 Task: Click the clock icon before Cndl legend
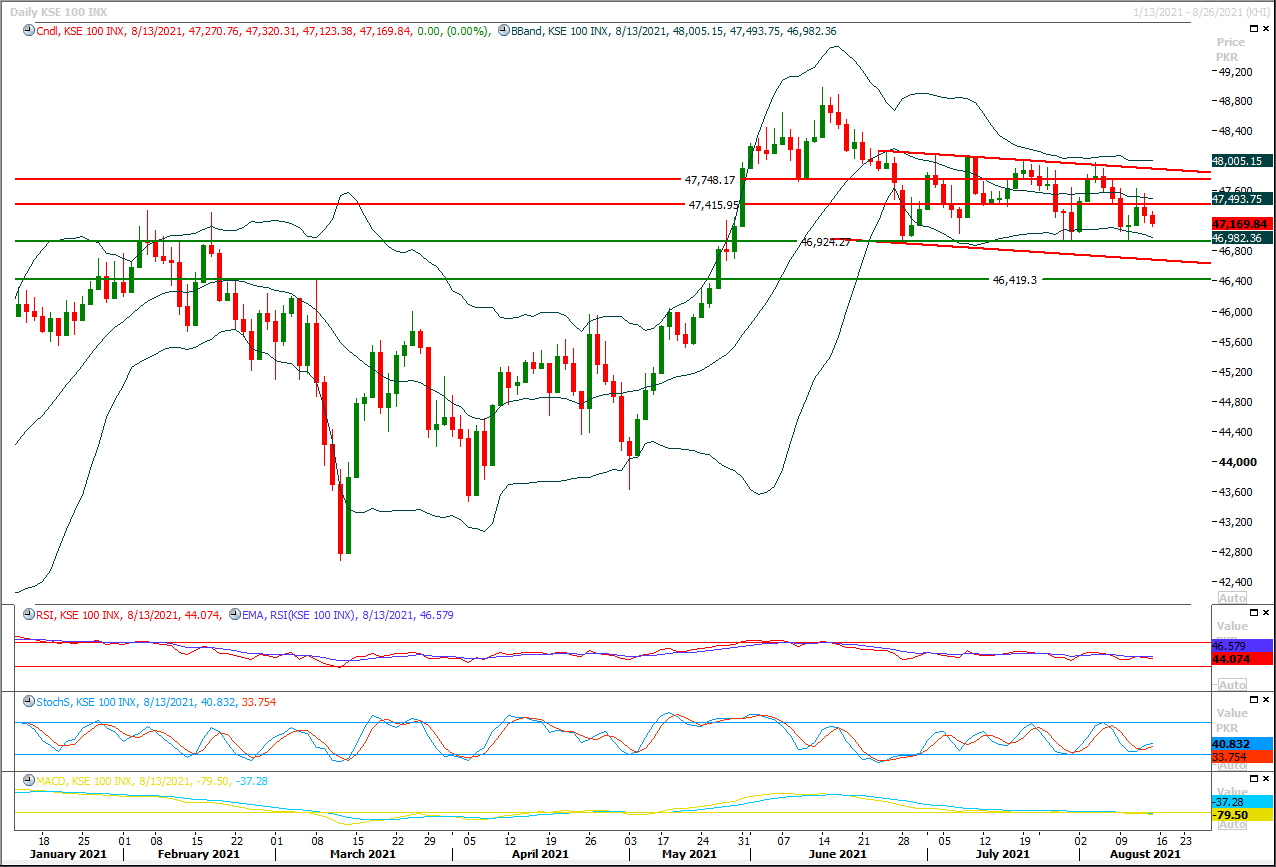click(29, 31)
